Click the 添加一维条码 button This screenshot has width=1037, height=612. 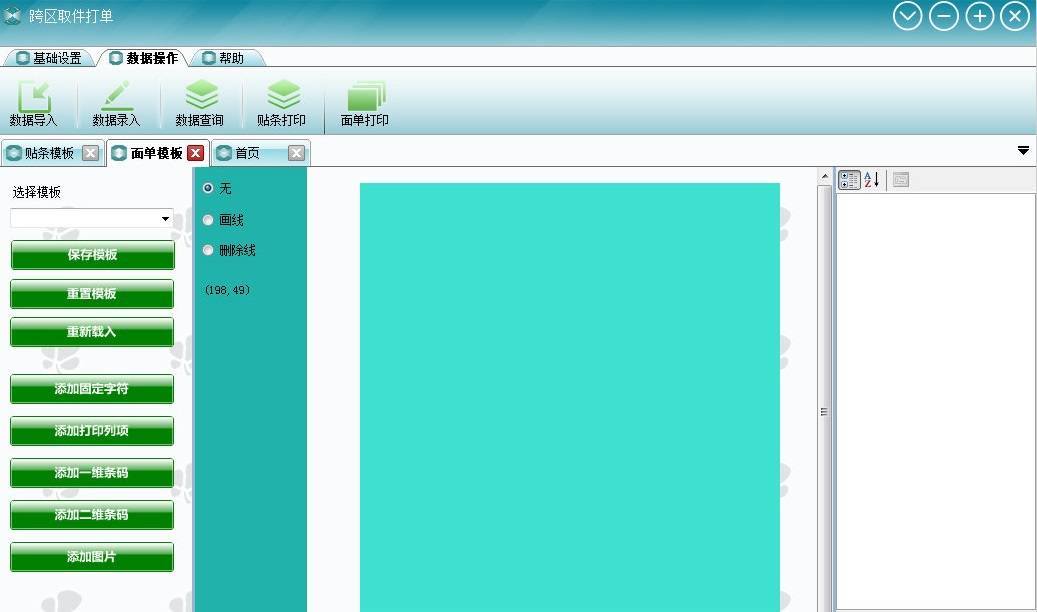click(x=92, y=473)
